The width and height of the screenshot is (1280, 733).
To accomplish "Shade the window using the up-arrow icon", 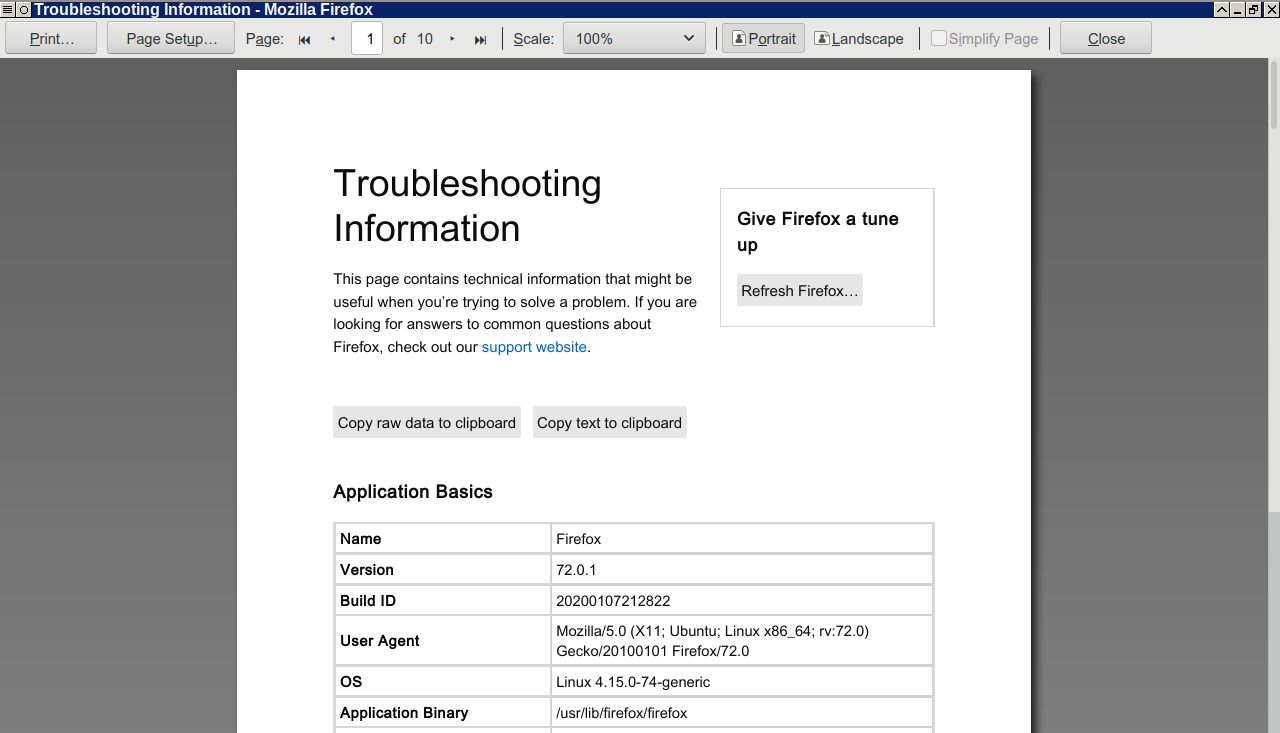I will click(1222, 9).
